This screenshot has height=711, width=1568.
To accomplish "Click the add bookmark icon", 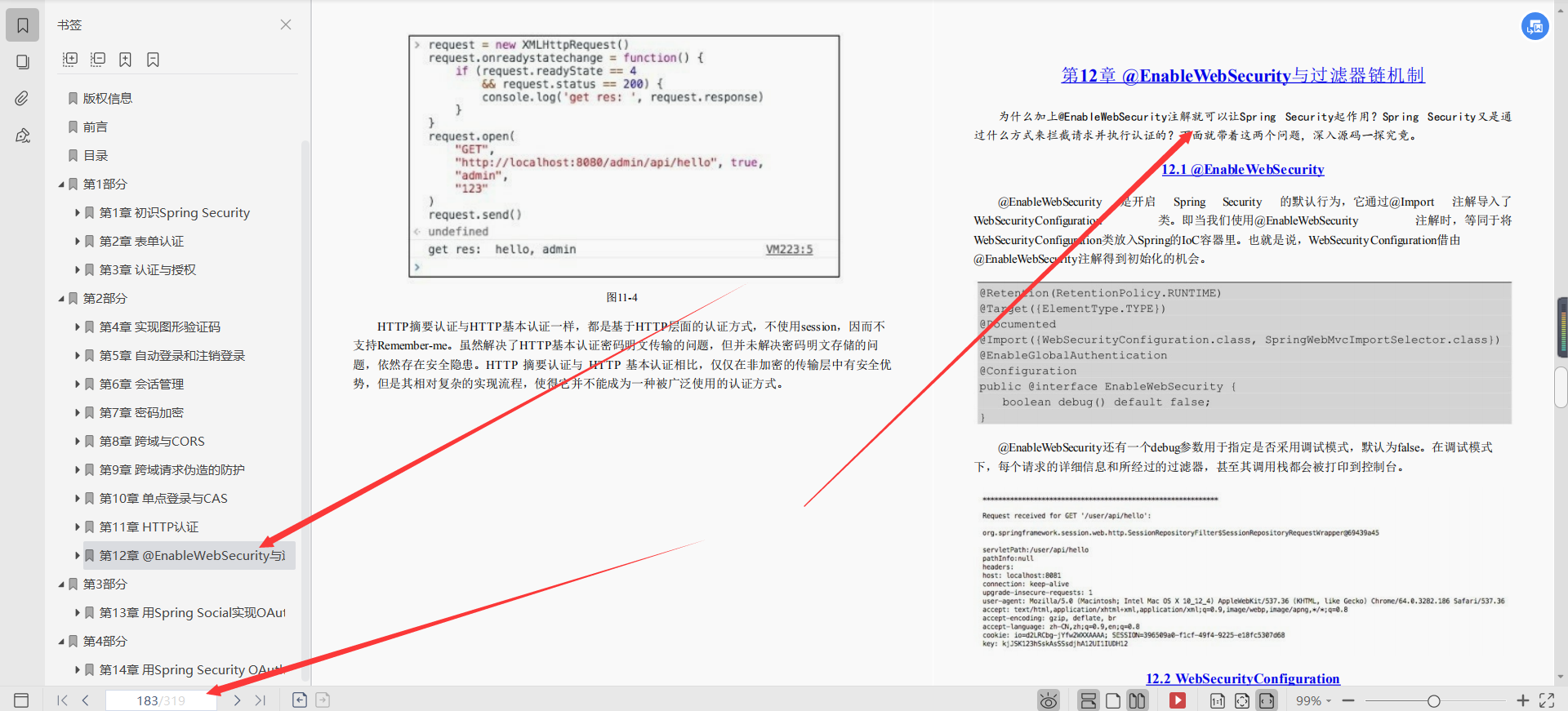I will 125,59.
